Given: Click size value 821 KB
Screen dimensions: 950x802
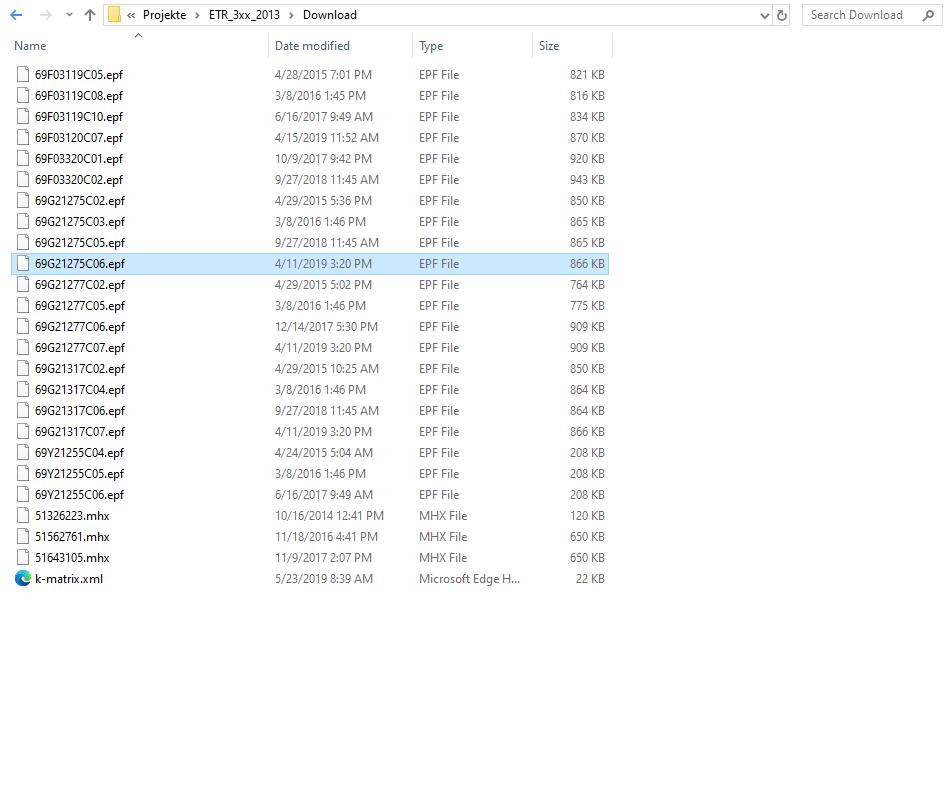Looking at the screenshot, I should (587, 75).
